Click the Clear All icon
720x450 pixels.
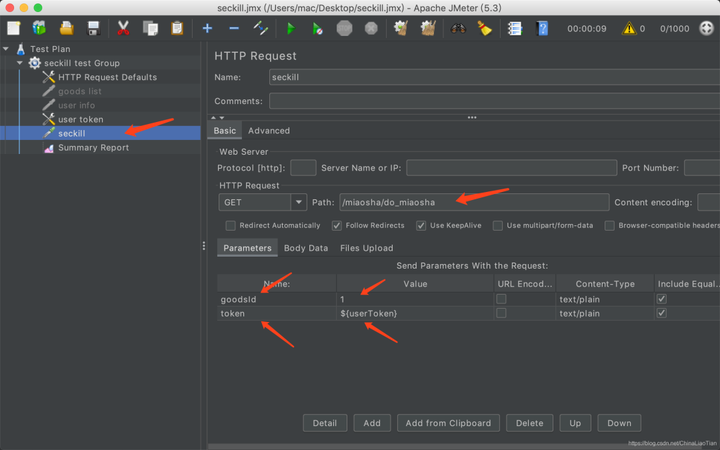(428, 28)
